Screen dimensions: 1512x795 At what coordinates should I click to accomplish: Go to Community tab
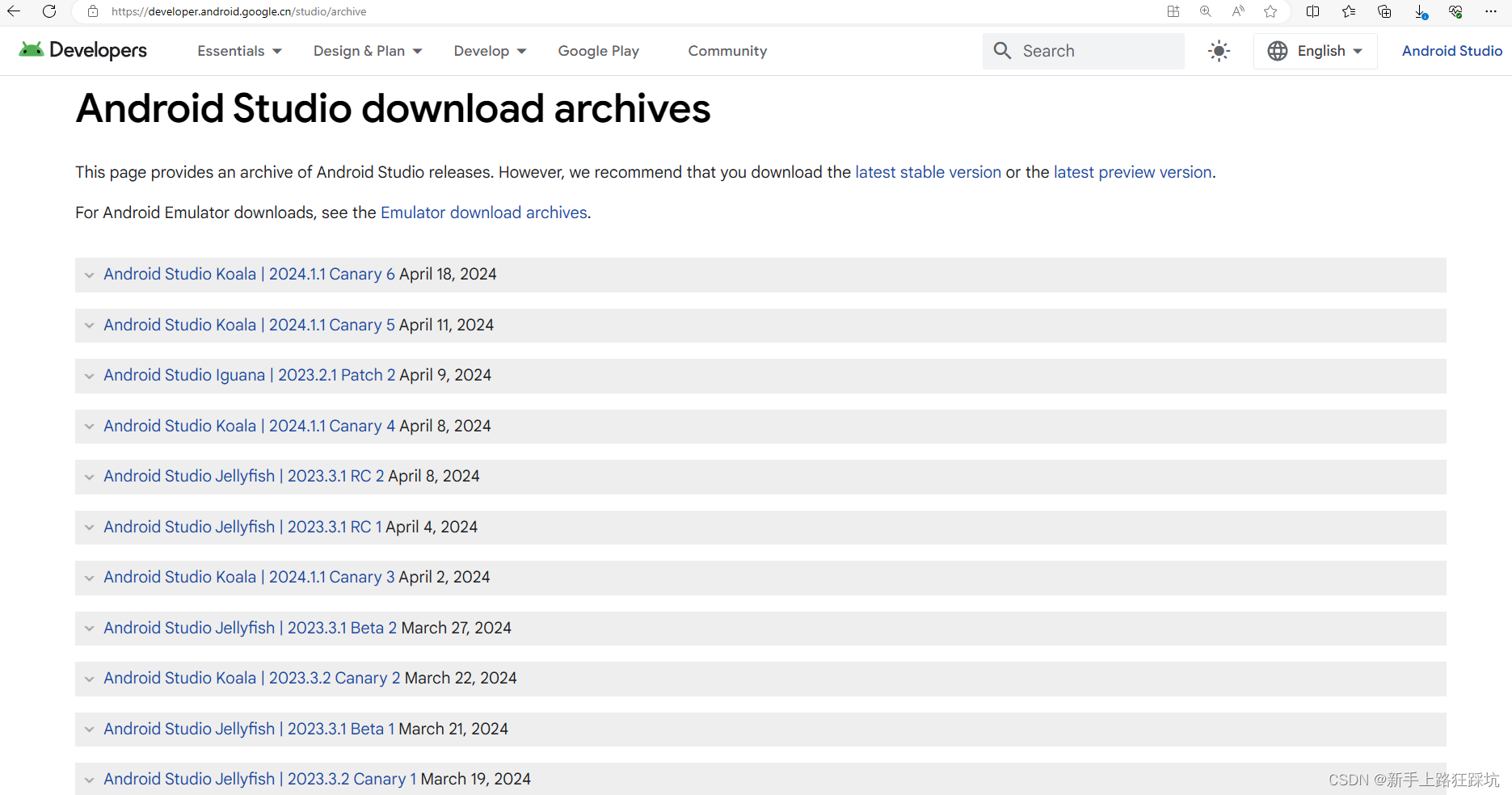point(727,51)
